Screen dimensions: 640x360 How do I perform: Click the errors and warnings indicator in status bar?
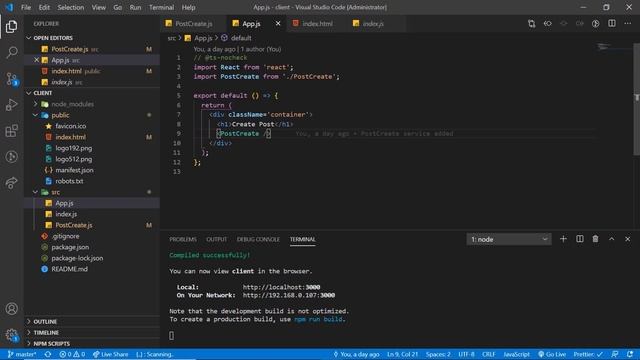click(x=72, y=354)
